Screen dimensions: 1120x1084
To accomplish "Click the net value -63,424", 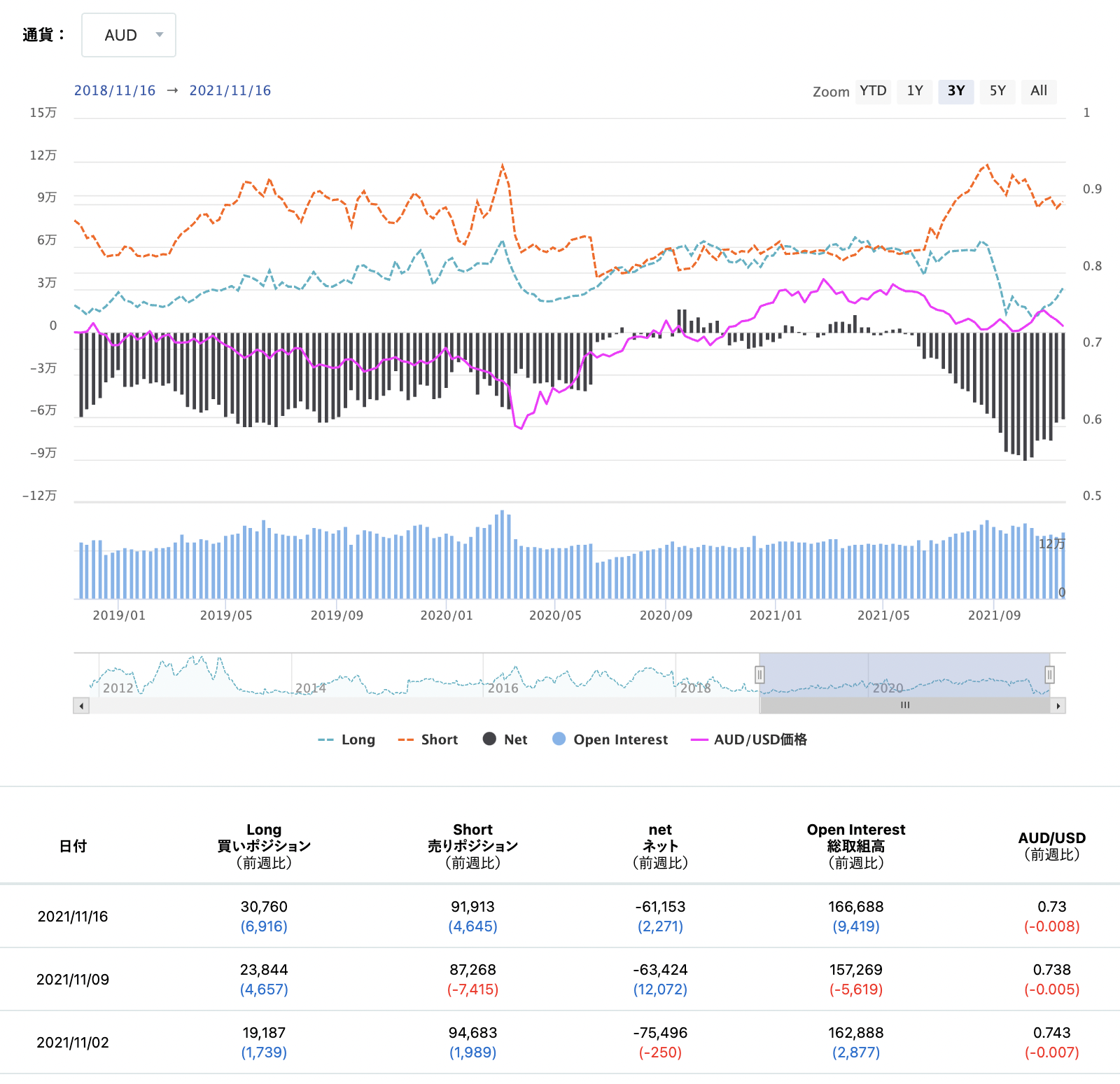I will (660, 970).
